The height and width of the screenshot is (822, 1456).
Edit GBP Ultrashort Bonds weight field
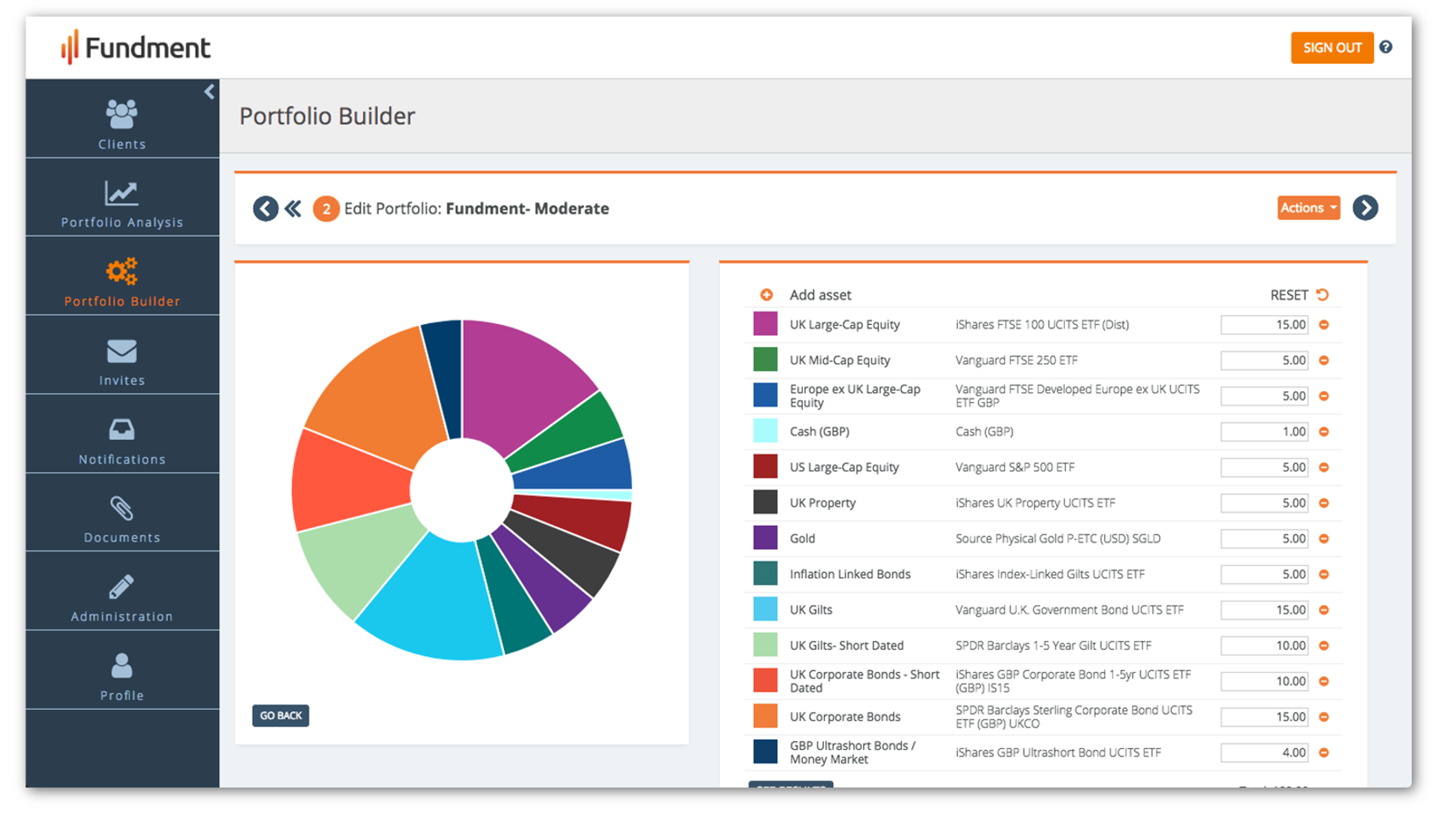1264,753
